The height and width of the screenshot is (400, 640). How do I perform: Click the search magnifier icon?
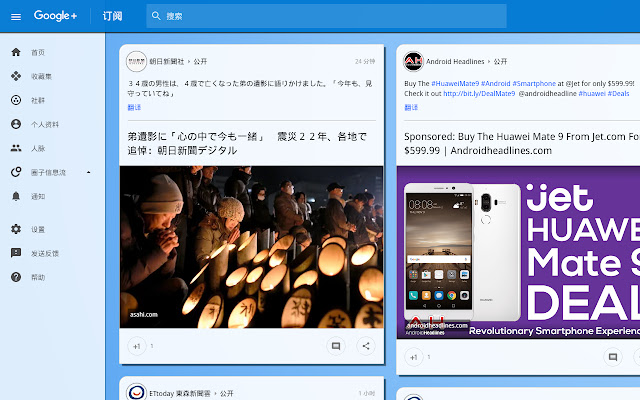(x=156, y=16)
